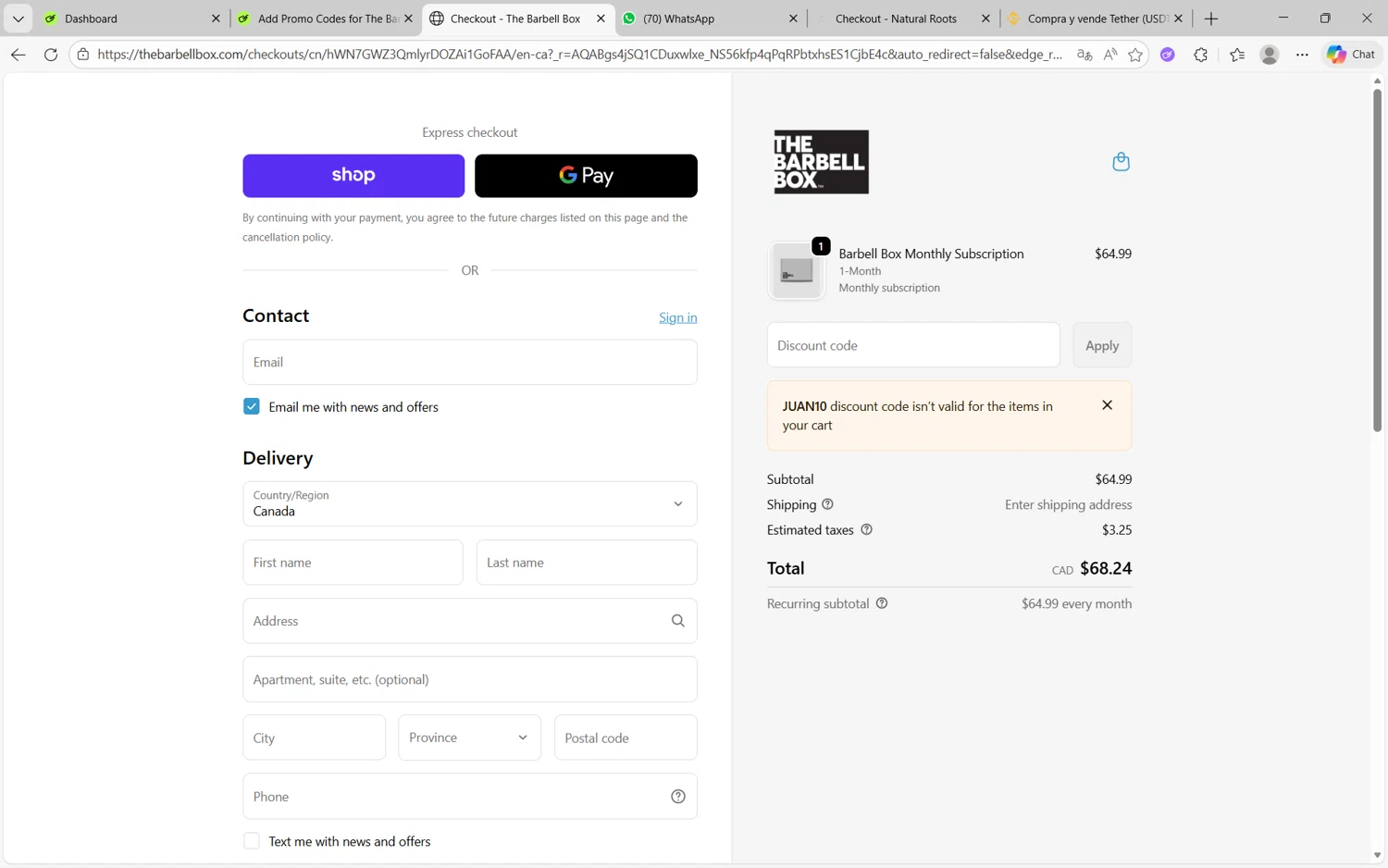Focus the Postal code field
Viewport: 1388px width, 868px height.
(626, 738)
